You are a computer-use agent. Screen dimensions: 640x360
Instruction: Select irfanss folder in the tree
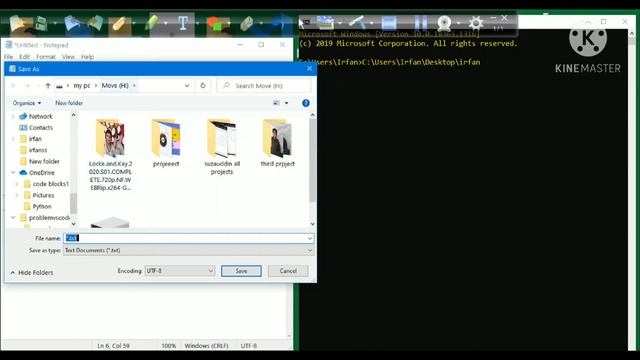[38, 150]
